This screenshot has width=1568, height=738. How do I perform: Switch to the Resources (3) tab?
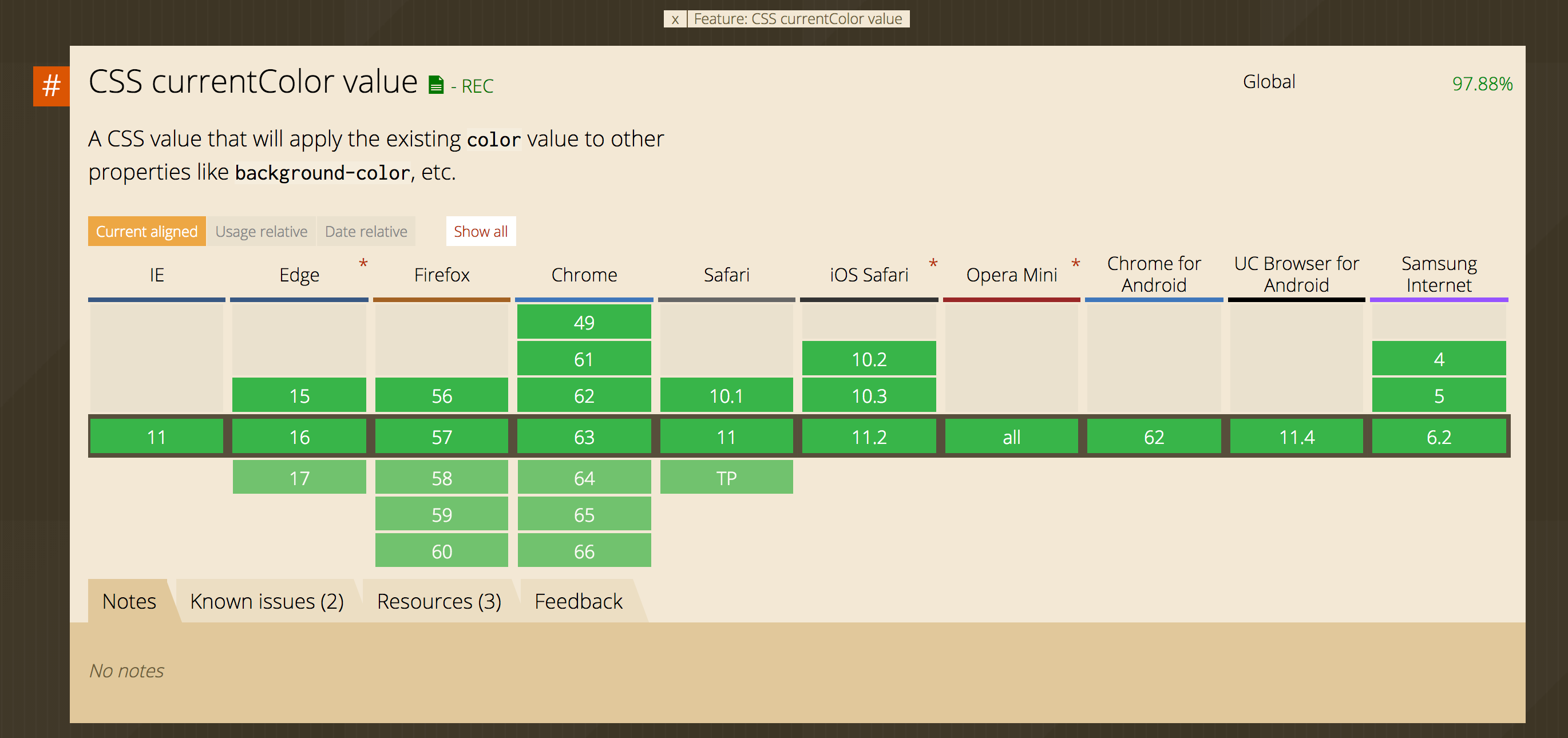click(x=439, y=601)
